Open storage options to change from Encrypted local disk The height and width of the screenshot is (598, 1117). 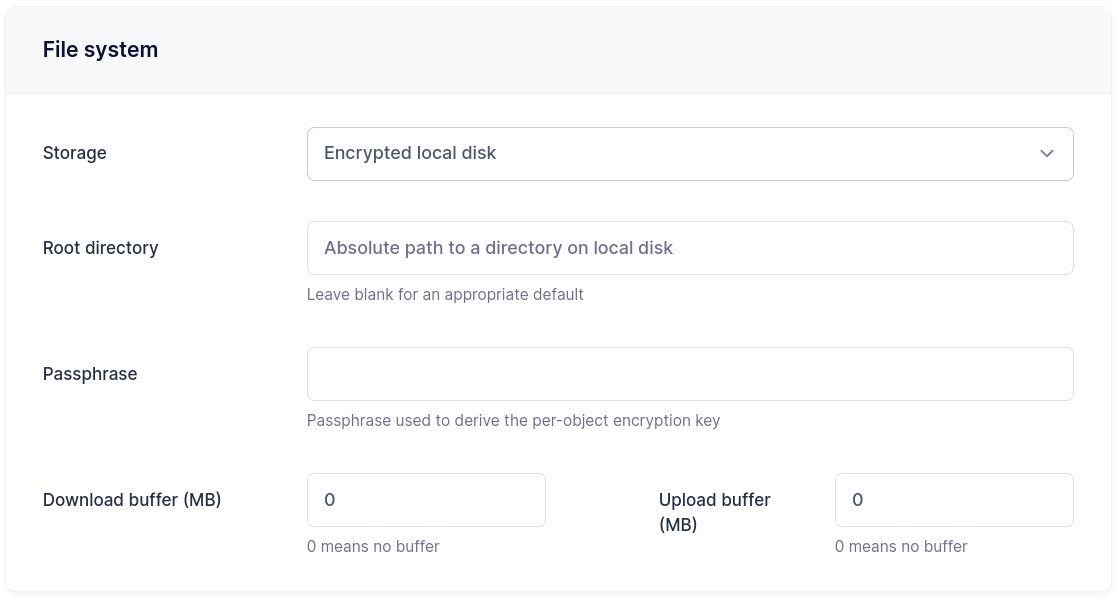click(690, 154)
